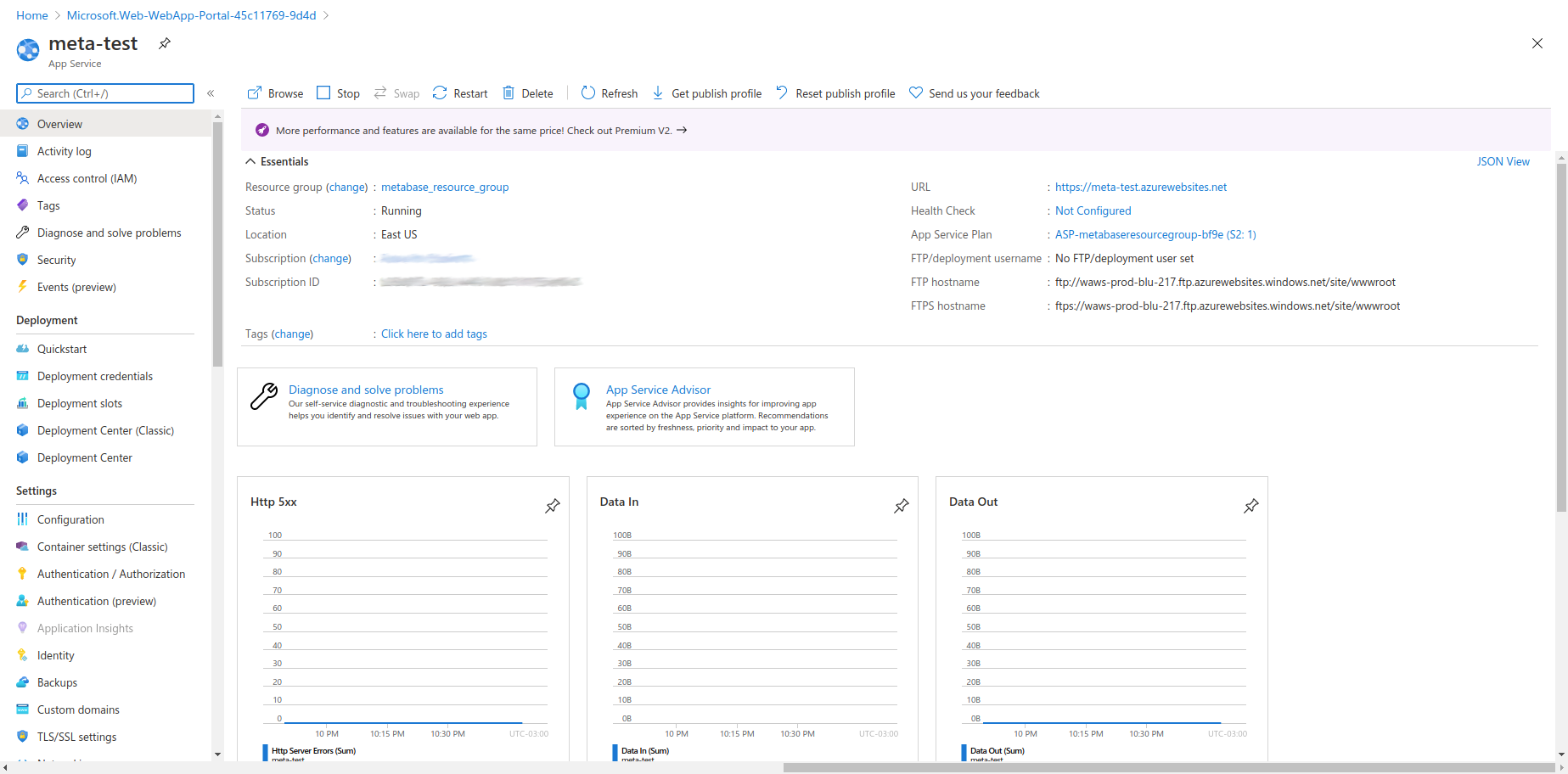Open Diagnose and solve problems in sidebar
Screen dimensions: 1568x774
(105, 233)
